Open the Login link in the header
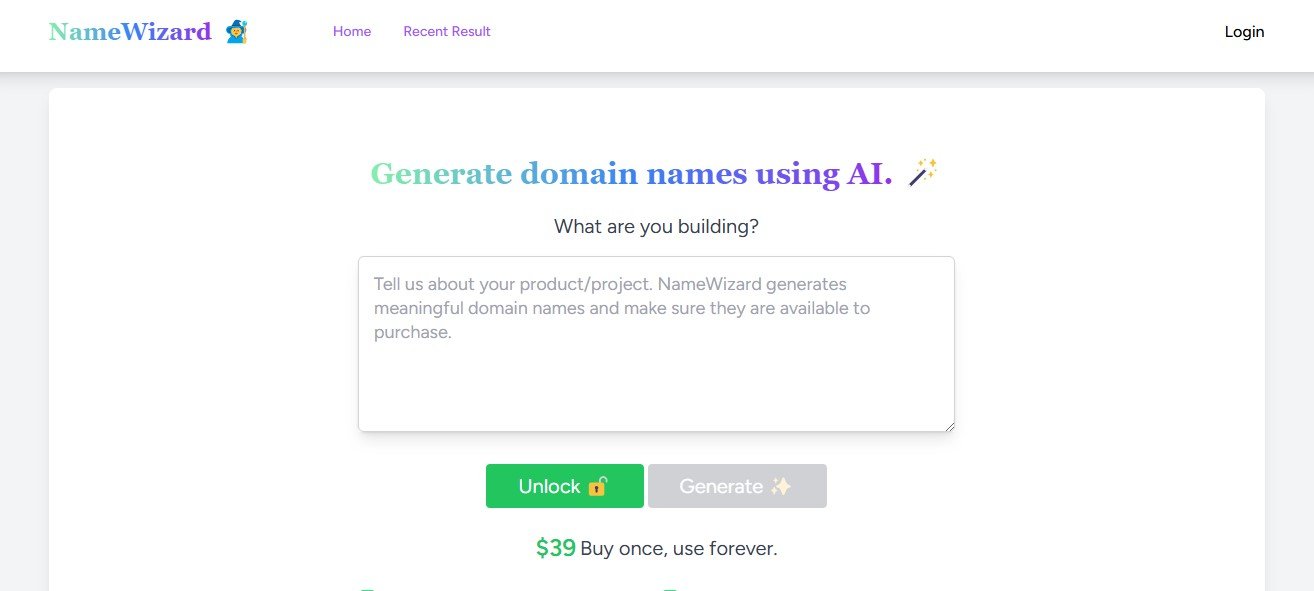Image resolution: width=1314 pixels, height=591 pixels. pos(1244,32)
